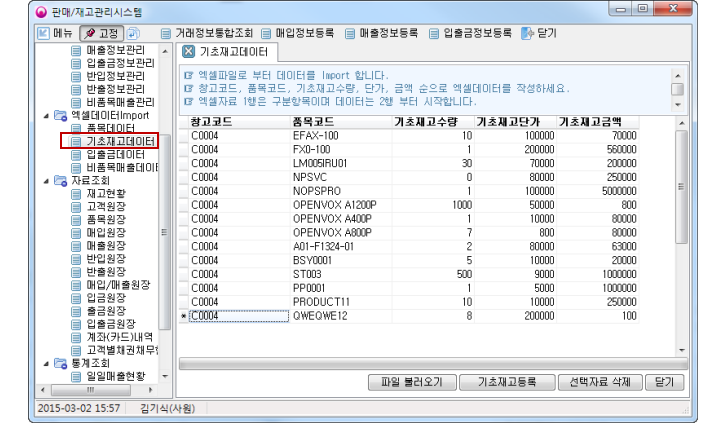Screen dimensions: 727x423
Task: Click the refresh icon next to 고정
Action: pos(133,33)
